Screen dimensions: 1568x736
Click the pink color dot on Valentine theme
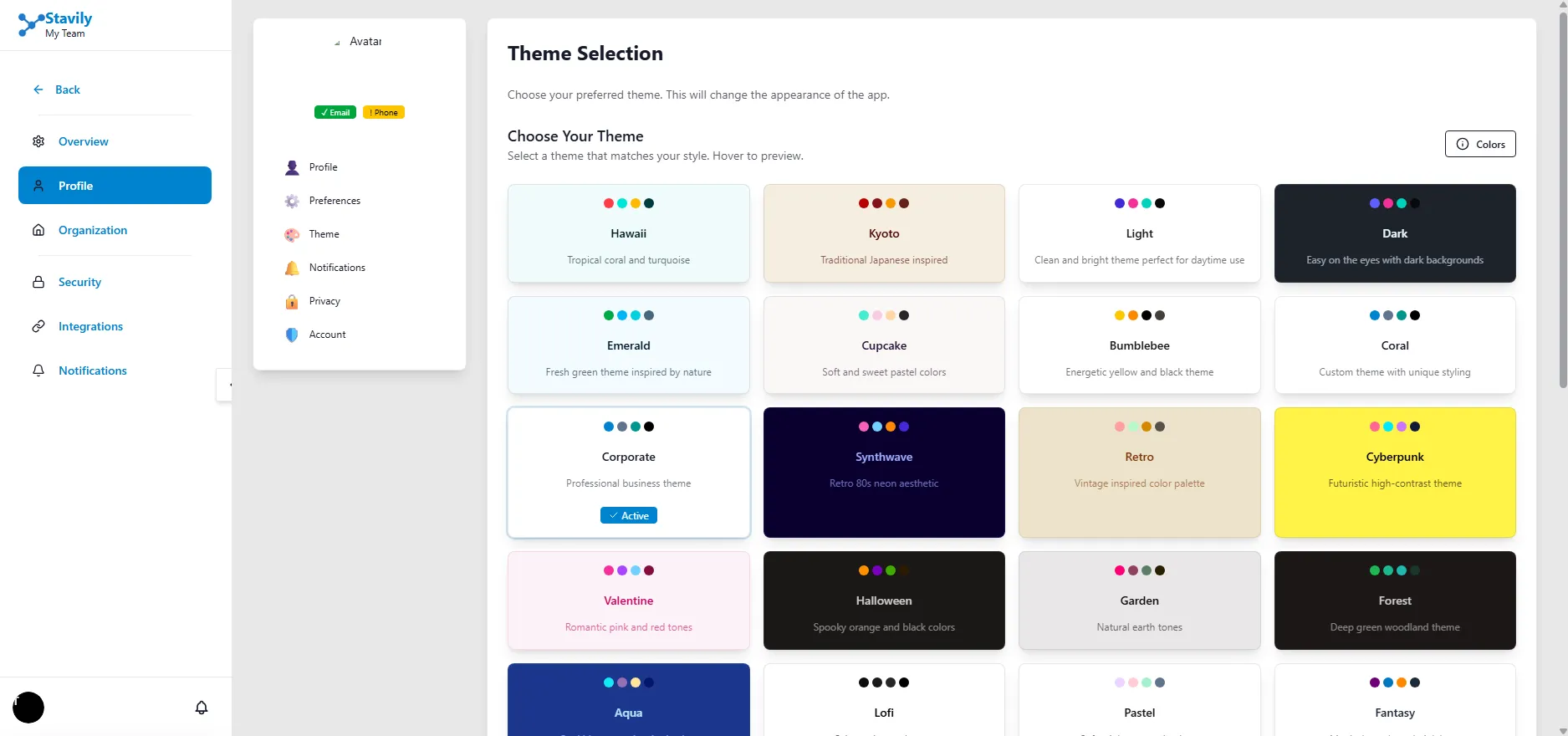click(607, 571)
